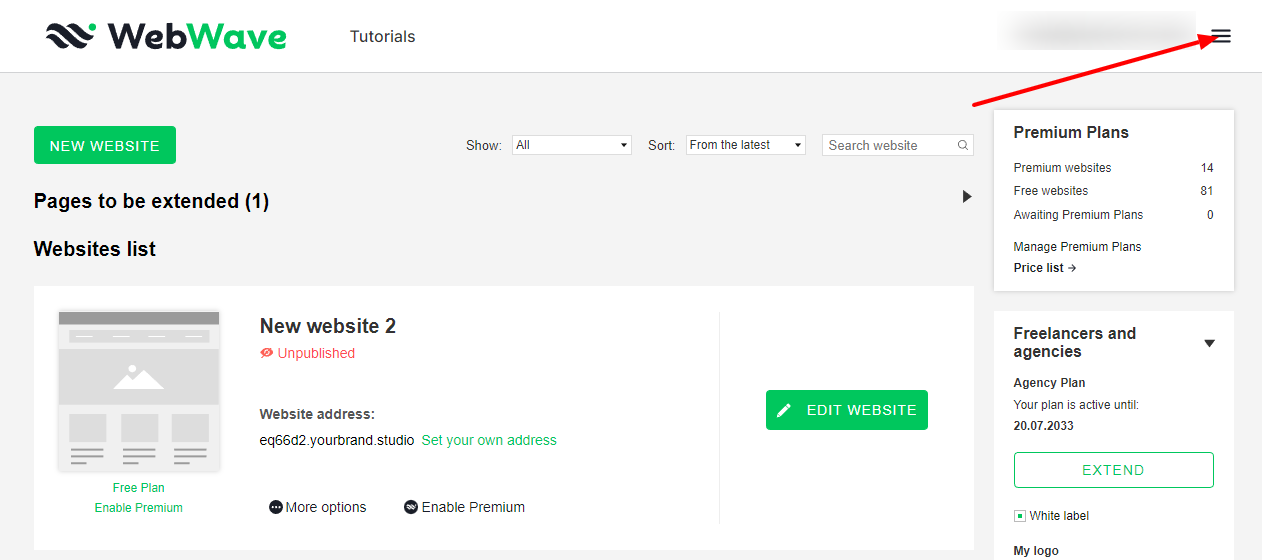The image size is (1262, 560).
Task: Collapse Freelancers and agencies panel
Action: tap(1209, 343)
